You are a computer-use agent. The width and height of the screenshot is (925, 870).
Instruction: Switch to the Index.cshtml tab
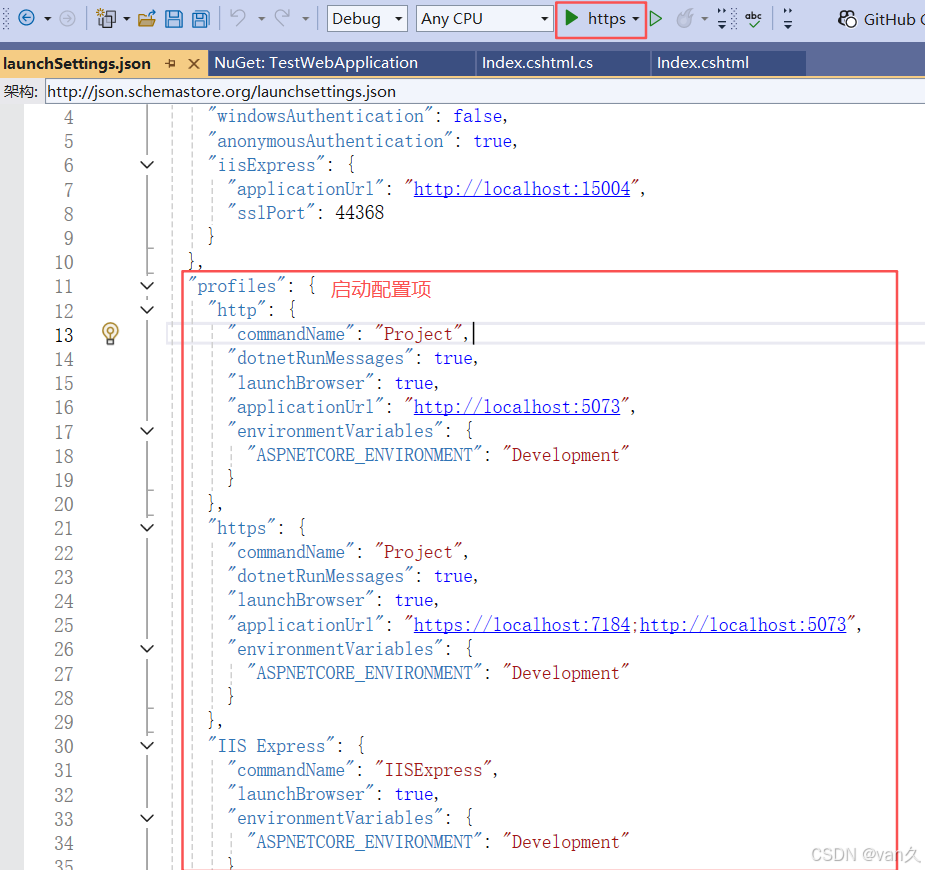703,63
